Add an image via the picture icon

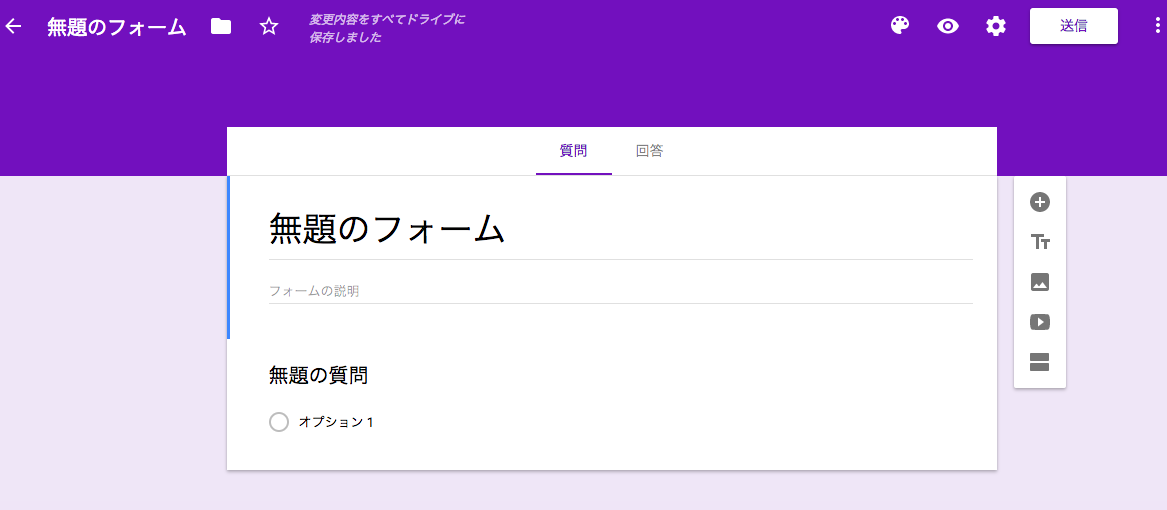[x=1040, y=282]
